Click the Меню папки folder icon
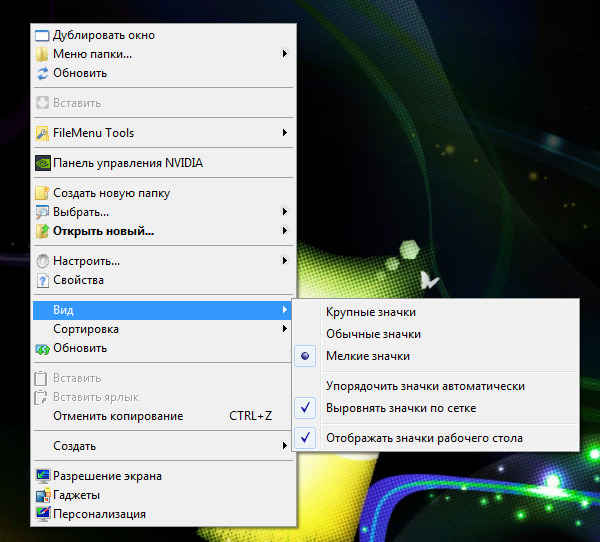This screenshot has width=600, height=542. (x=42, y=54)
